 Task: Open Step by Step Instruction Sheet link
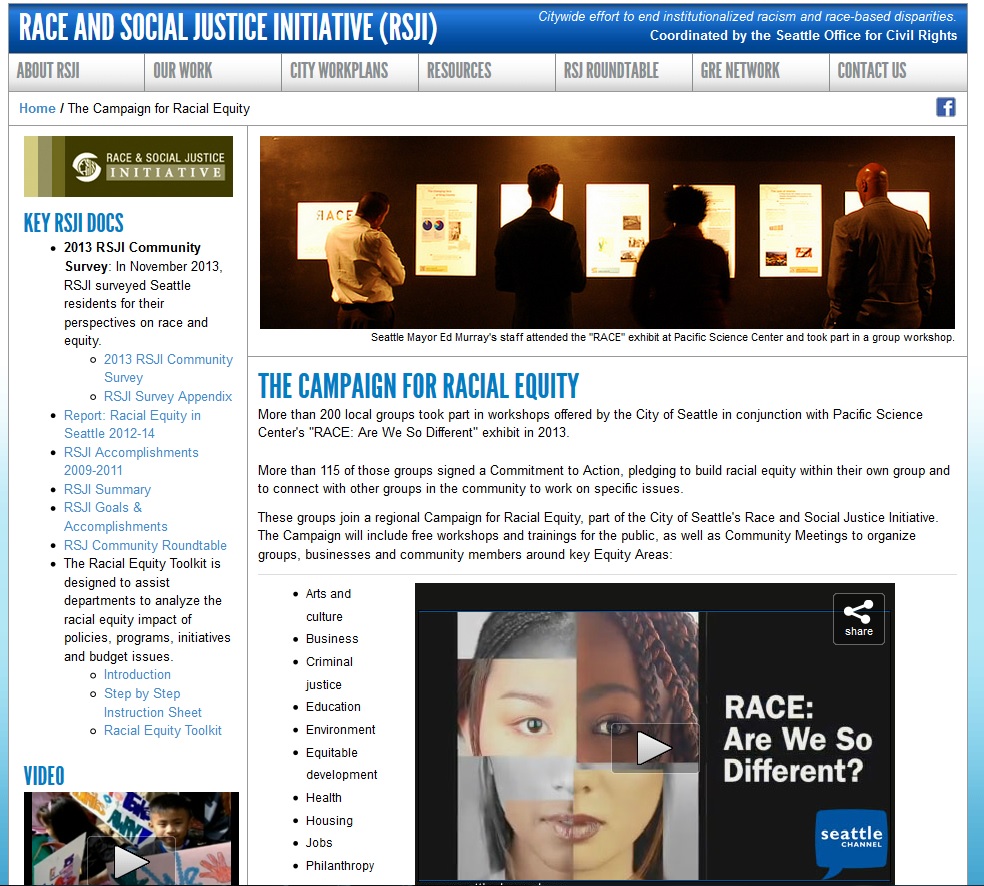153,703
